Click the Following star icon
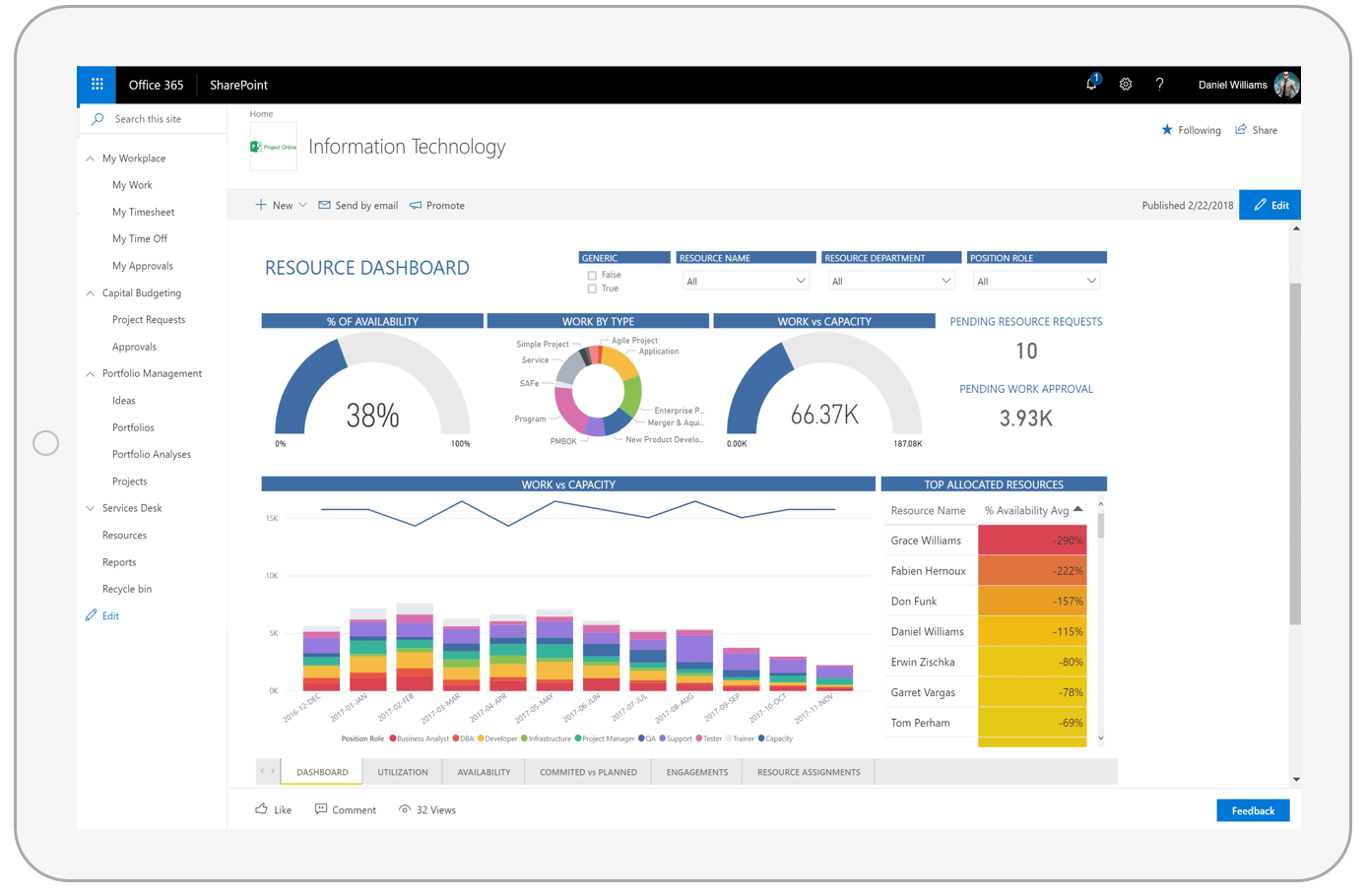 1167,130
